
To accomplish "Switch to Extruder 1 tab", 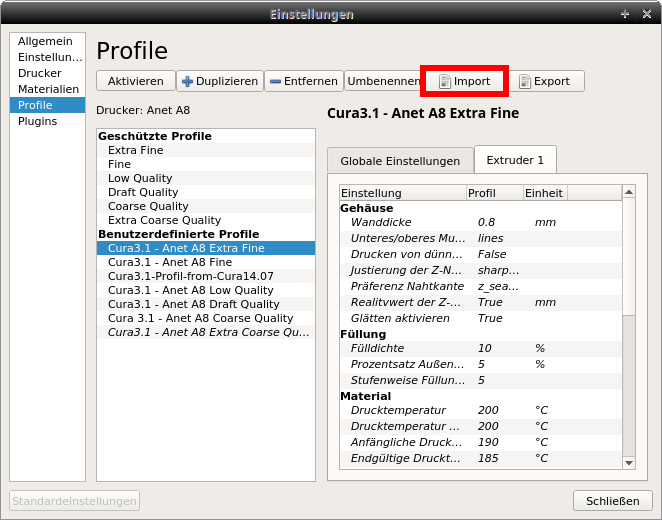I will click(x=515, y=160).
